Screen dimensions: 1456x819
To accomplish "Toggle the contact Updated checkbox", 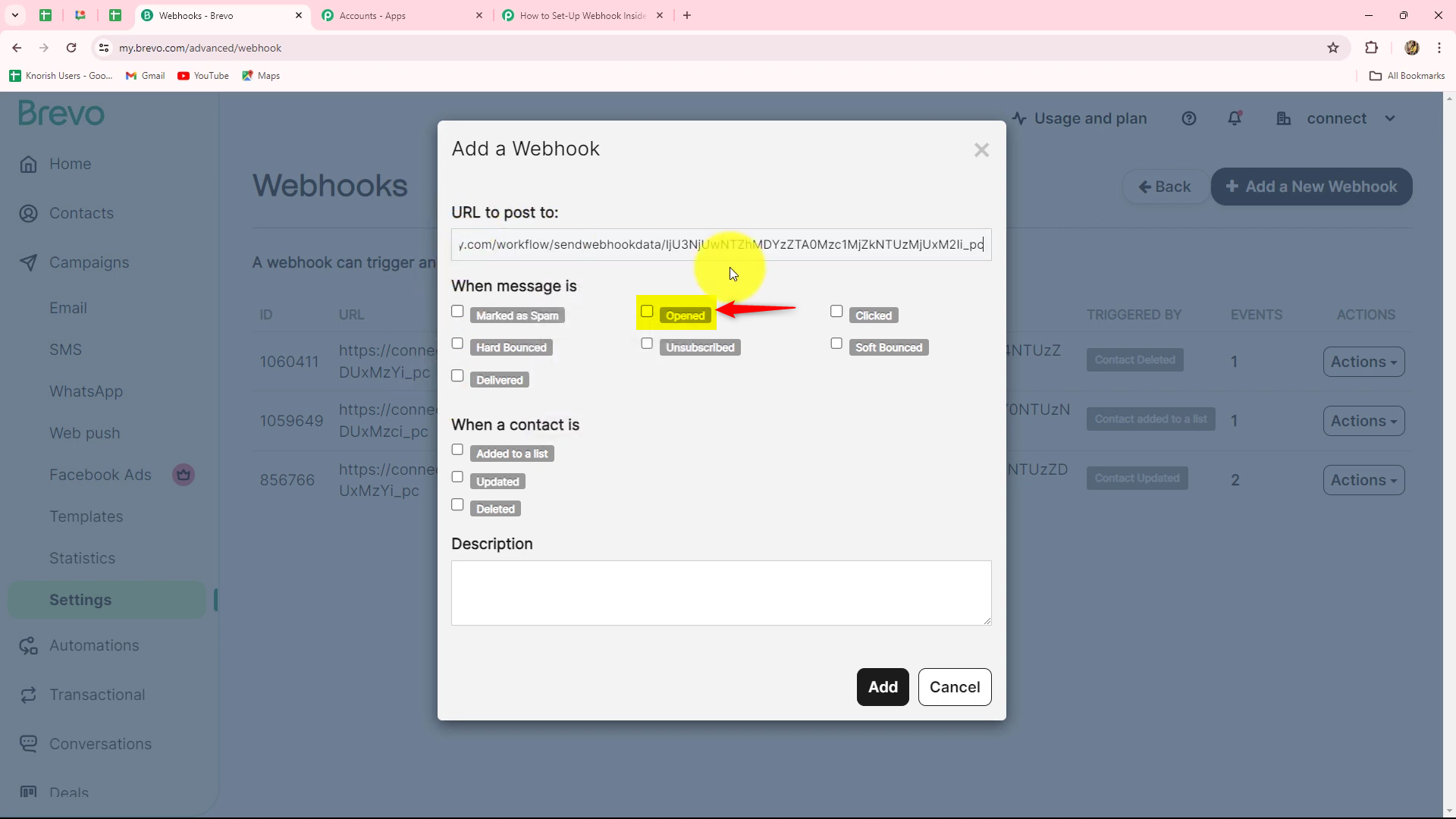I will coord(457,477).
